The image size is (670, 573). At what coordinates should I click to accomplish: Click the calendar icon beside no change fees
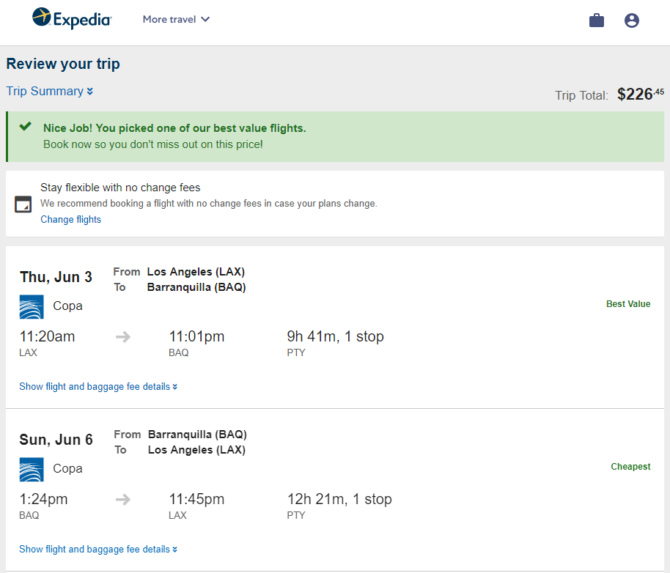click(23, 204)
